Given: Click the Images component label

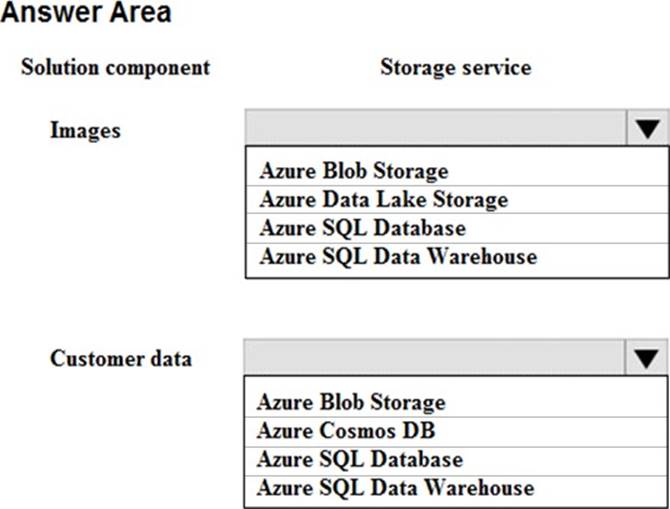Looking at the screenshot, I should tap(85, 130).
